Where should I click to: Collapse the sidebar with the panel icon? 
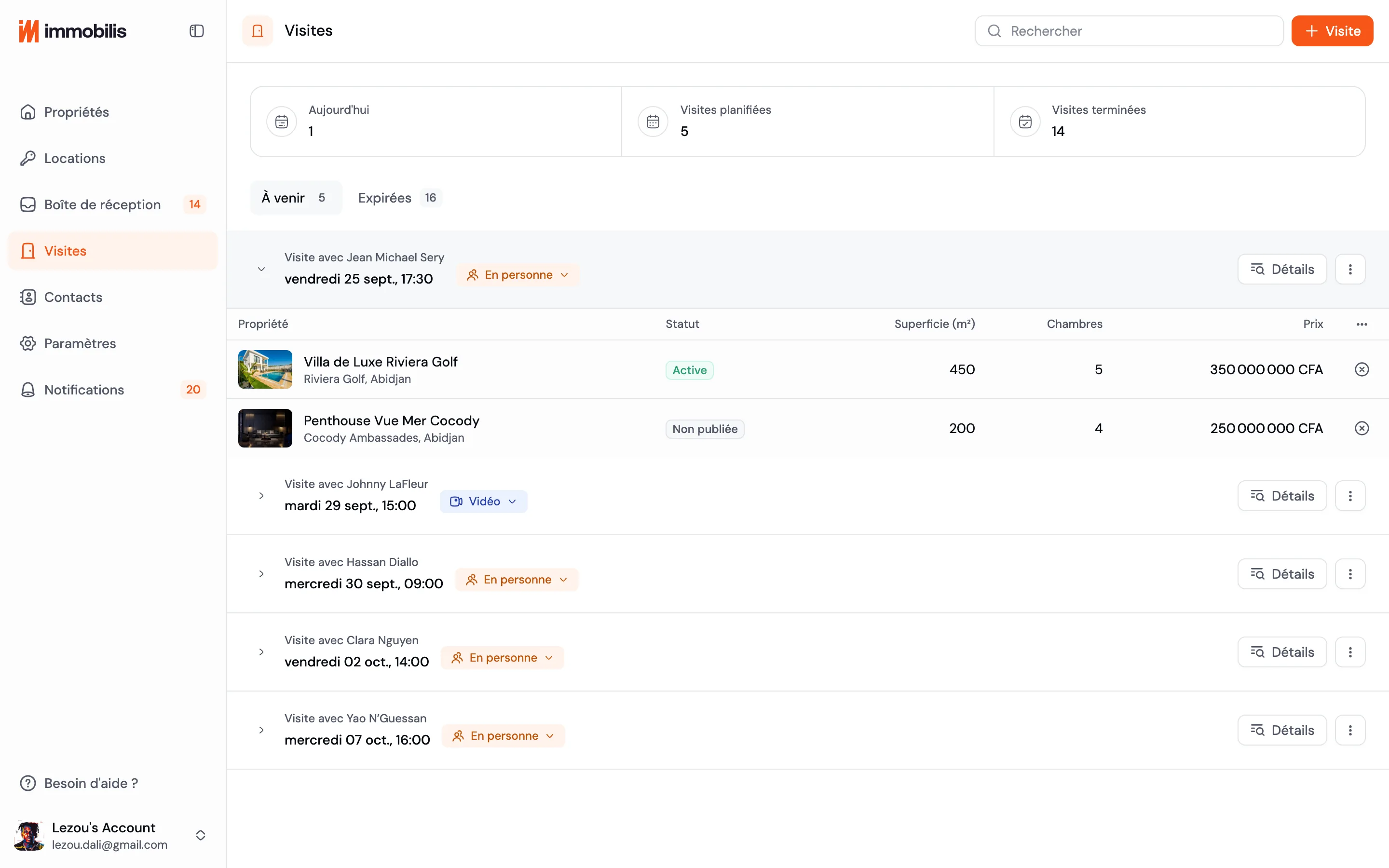[196, 31]
